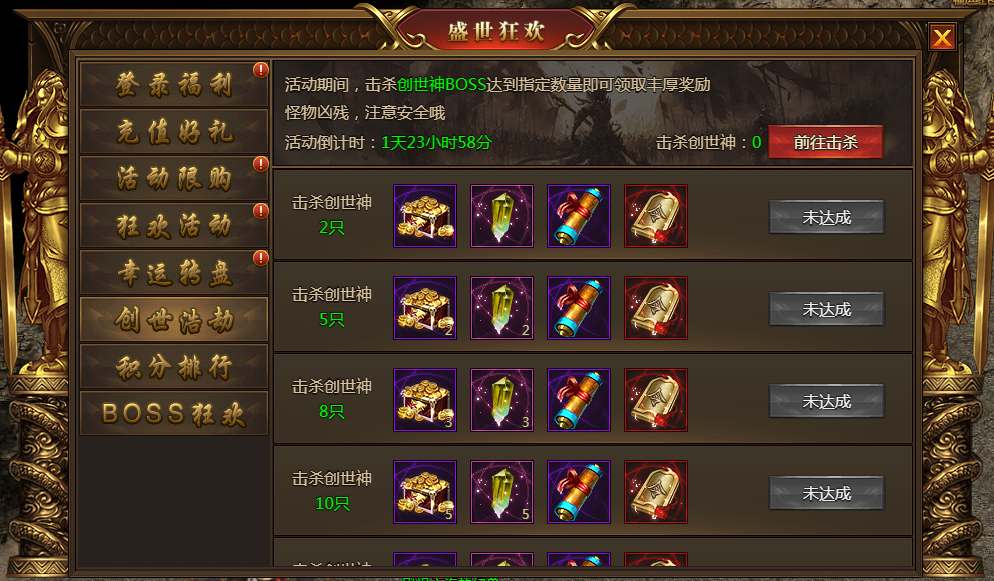The height and width of the screenshot is (581, 994).
Task: Open the BOSS狂欢 tab
Action: pos(174,414)
